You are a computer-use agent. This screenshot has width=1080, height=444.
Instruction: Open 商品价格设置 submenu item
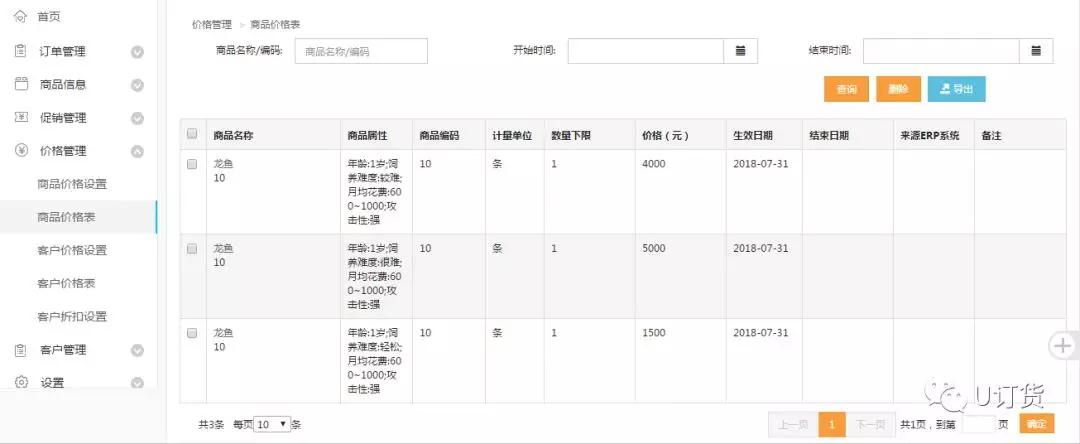72,184
